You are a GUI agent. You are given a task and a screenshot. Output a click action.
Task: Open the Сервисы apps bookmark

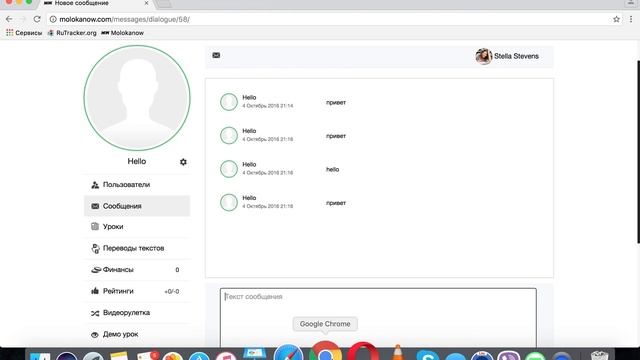[24, 33]
